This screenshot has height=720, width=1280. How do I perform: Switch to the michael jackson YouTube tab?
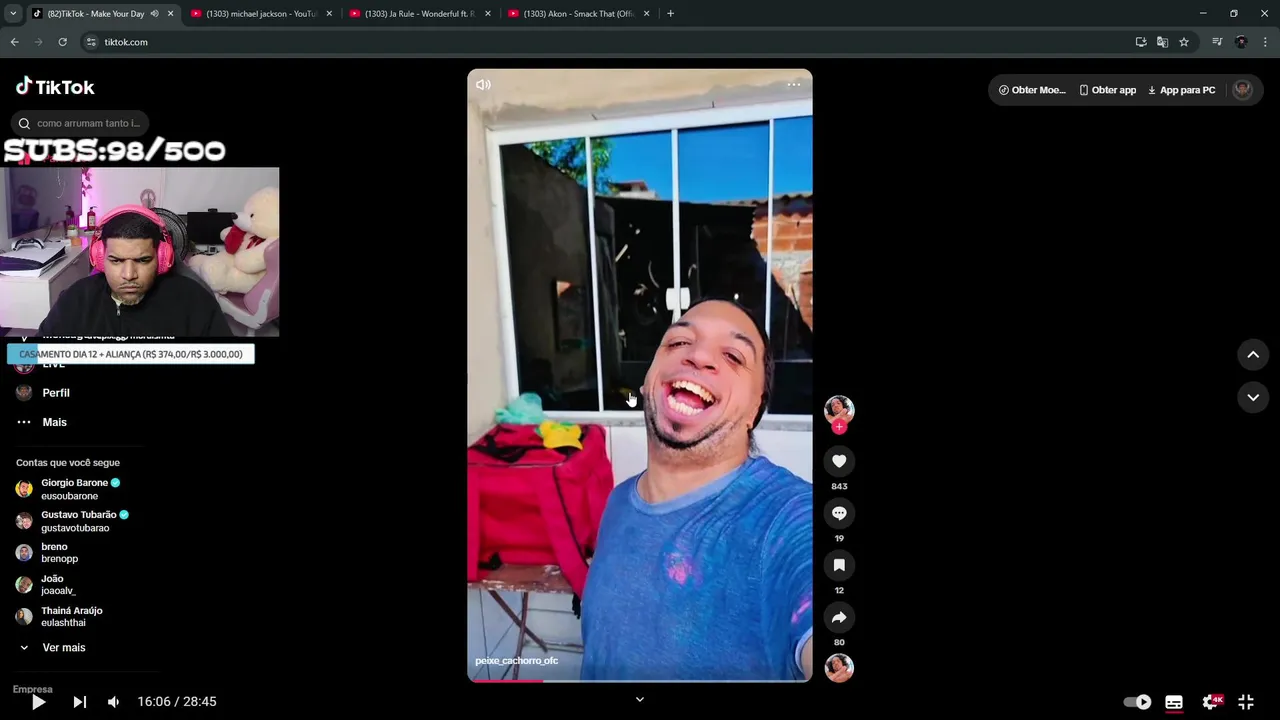[259, 14]
